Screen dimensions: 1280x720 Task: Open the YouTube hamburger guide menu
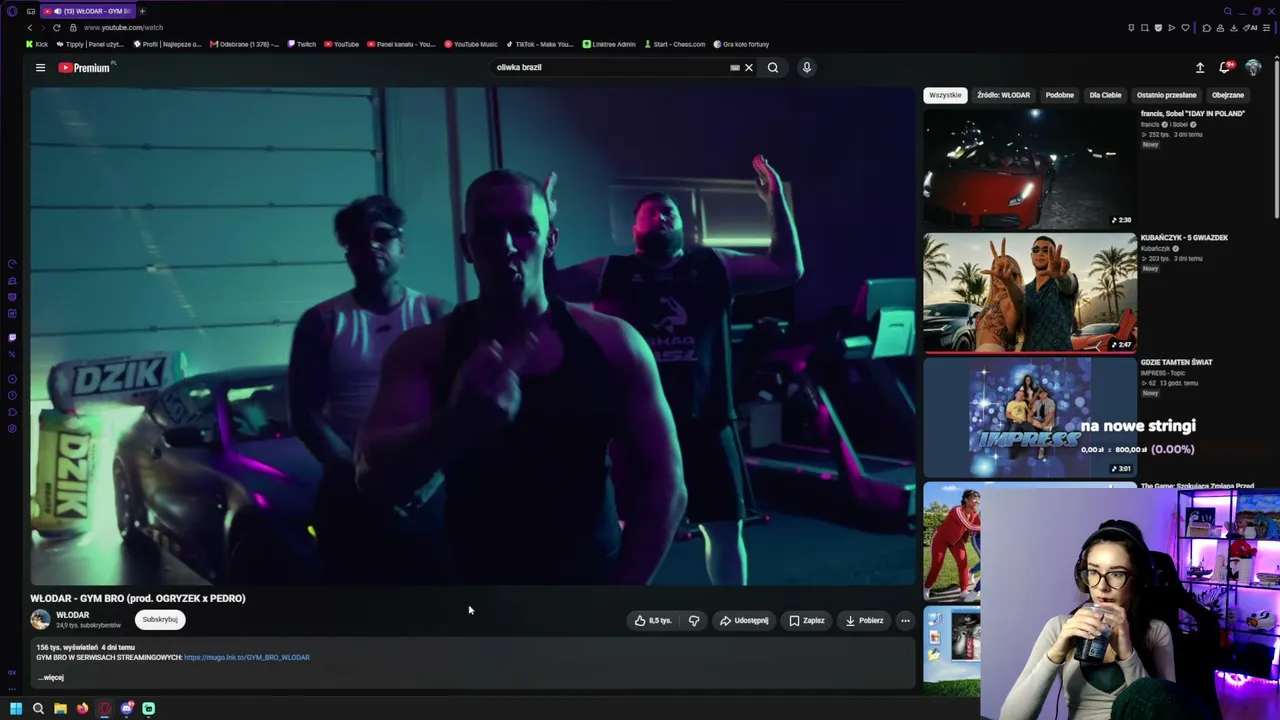pyautogui.click(x=40, y=68)
